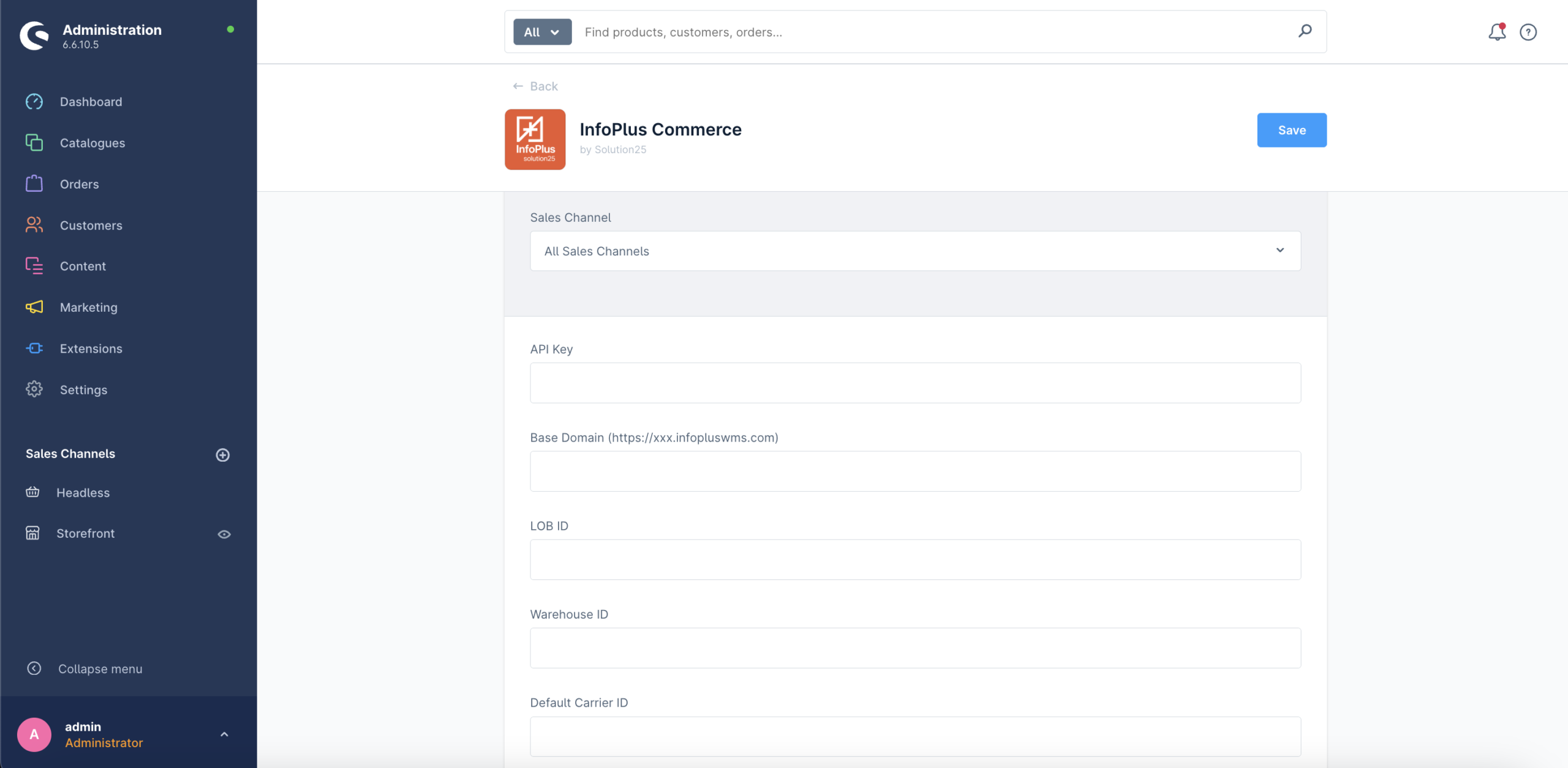Open the Headless sales channel
Image resolution: width=1568 pixels, height=768 pixels.
pyautogui.click(x=83, y=492)
